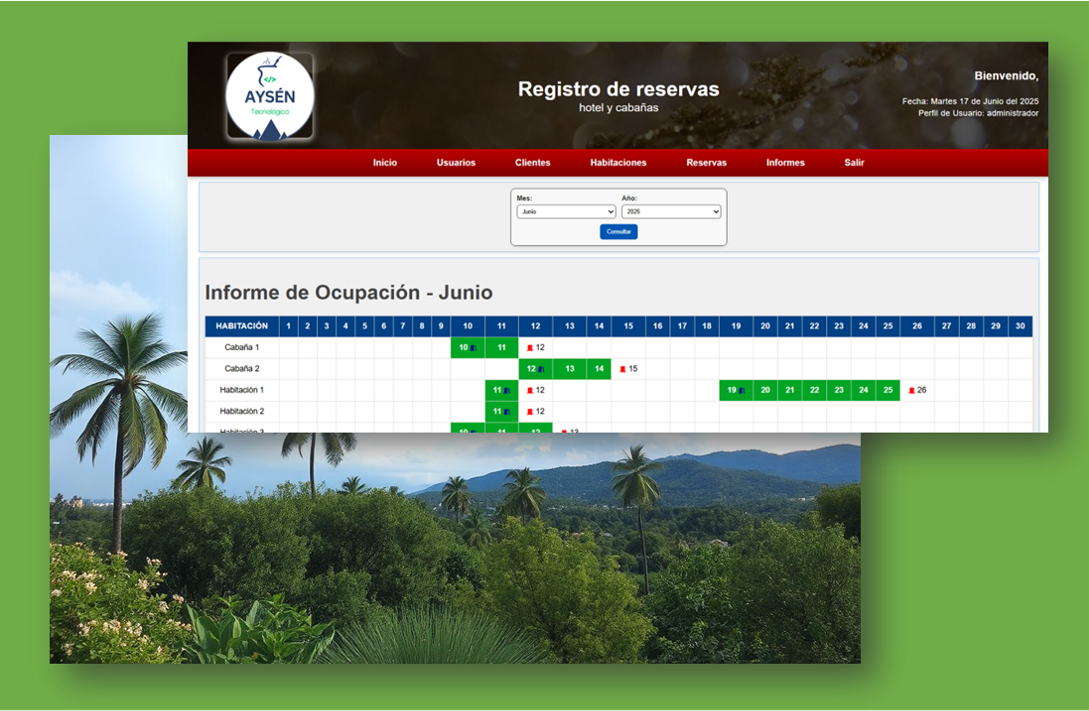The height and width of the screenshot is (711, 1089).
Task: Click the blue icon on Cabaña 2 day 12
Action: coord(541,369)
